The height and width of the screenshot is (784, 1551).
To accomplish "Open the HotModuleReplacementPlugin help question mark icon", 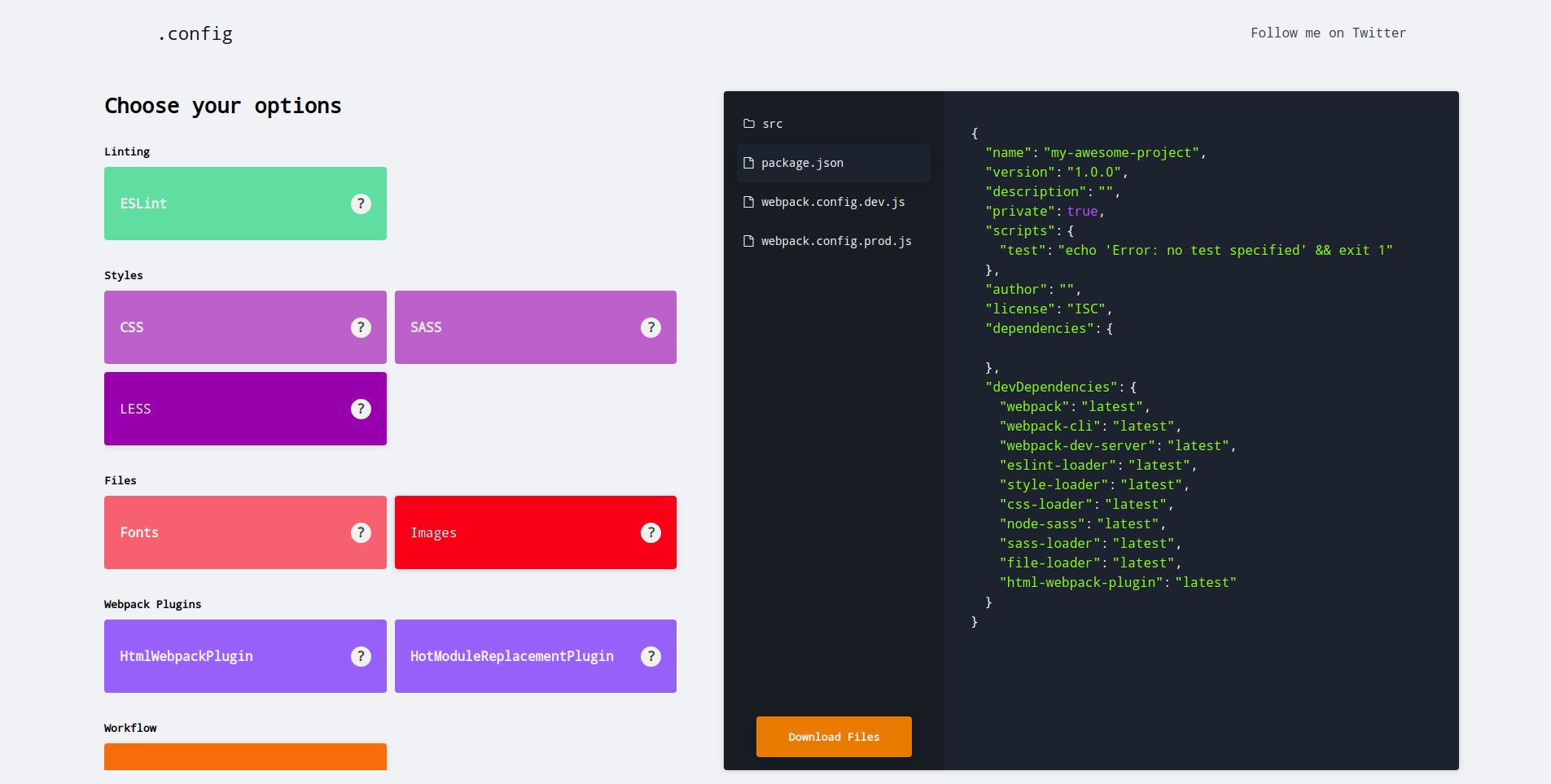I will click(651, 656).
